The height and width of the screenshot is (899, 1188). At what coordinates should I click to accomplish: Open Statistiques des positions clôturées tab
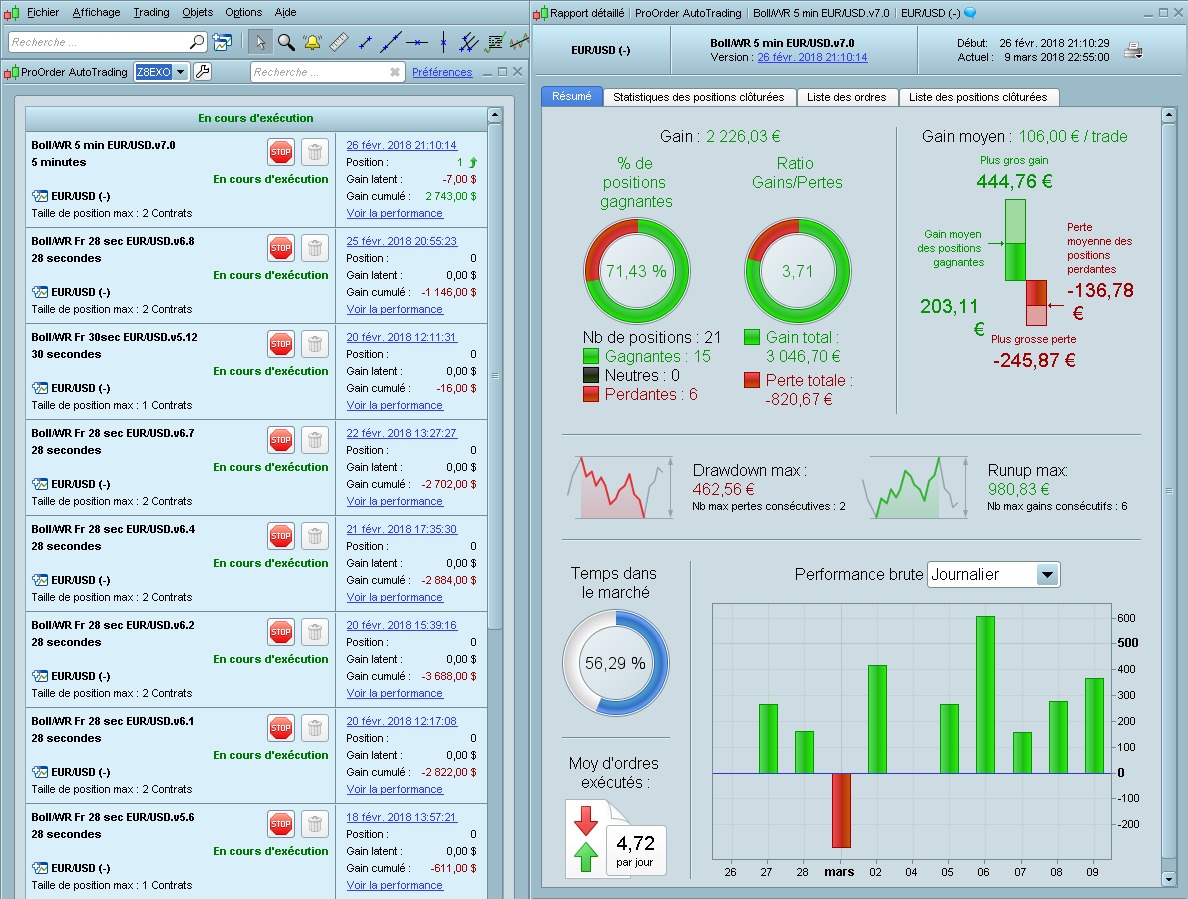(x=699, y=97)
